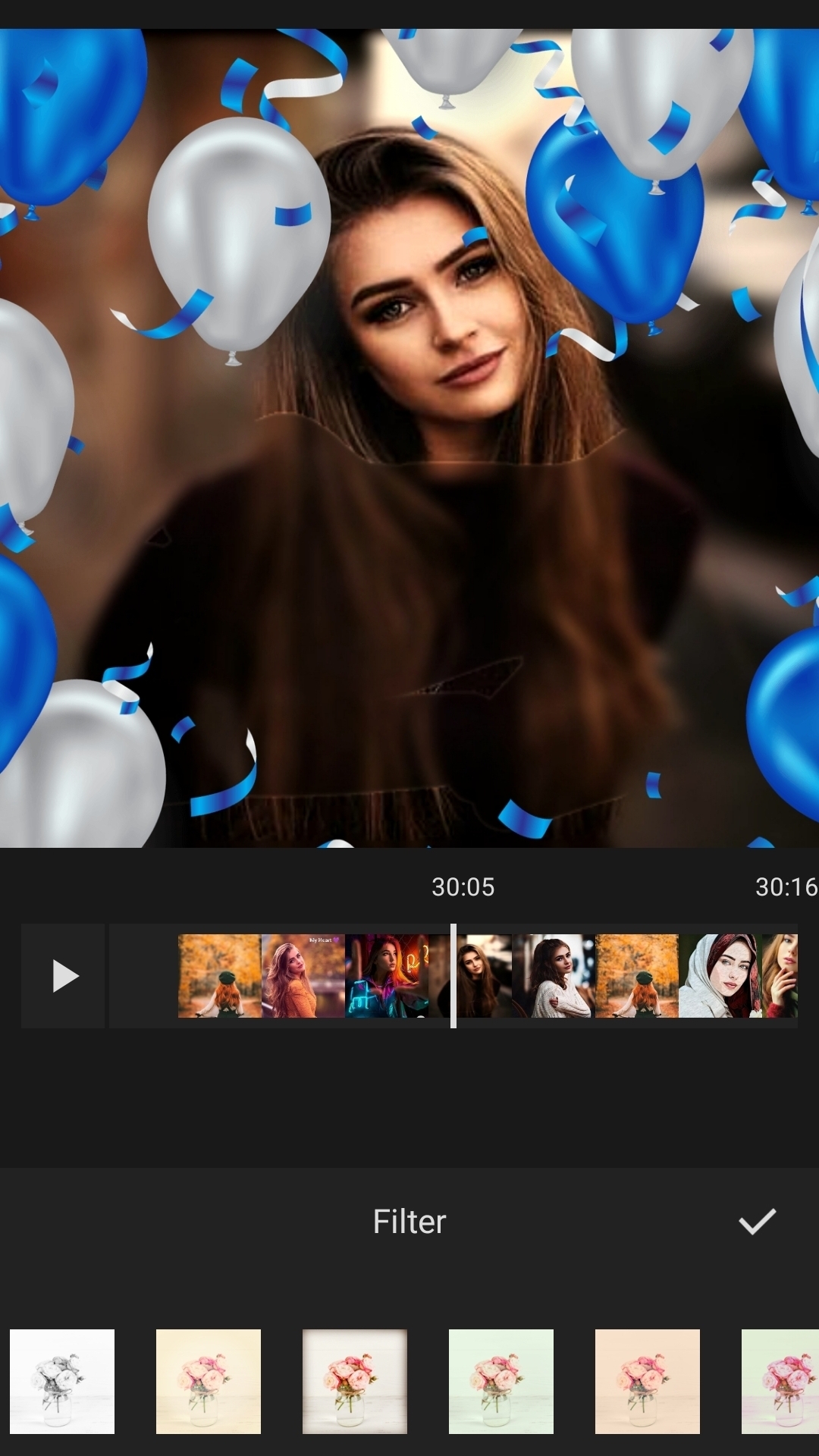Tap the Filter panel title label
Viewport: 819px width, 1456px height.
click(x=409, y=1222)
